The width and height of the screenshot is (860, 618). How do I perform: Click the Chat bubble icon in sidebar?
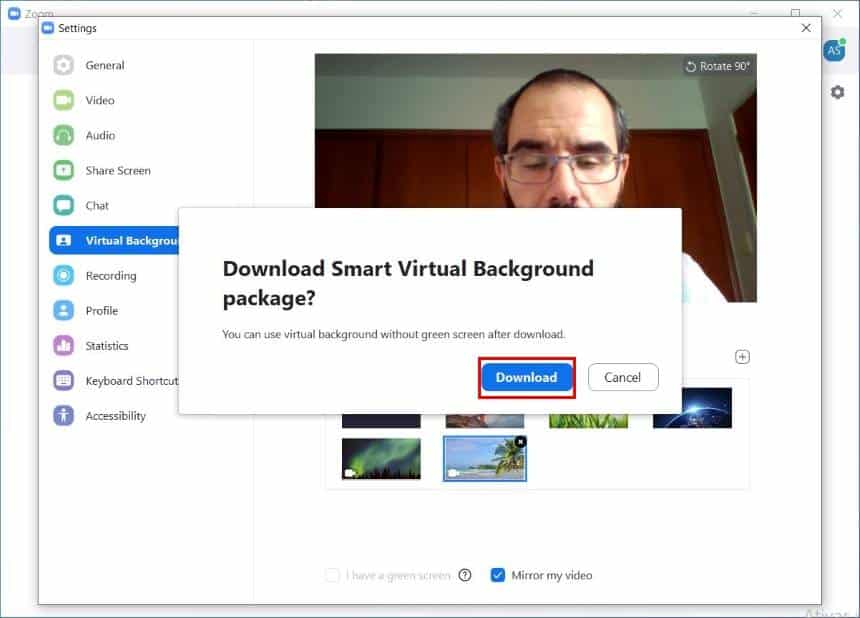tap(64, 206)
